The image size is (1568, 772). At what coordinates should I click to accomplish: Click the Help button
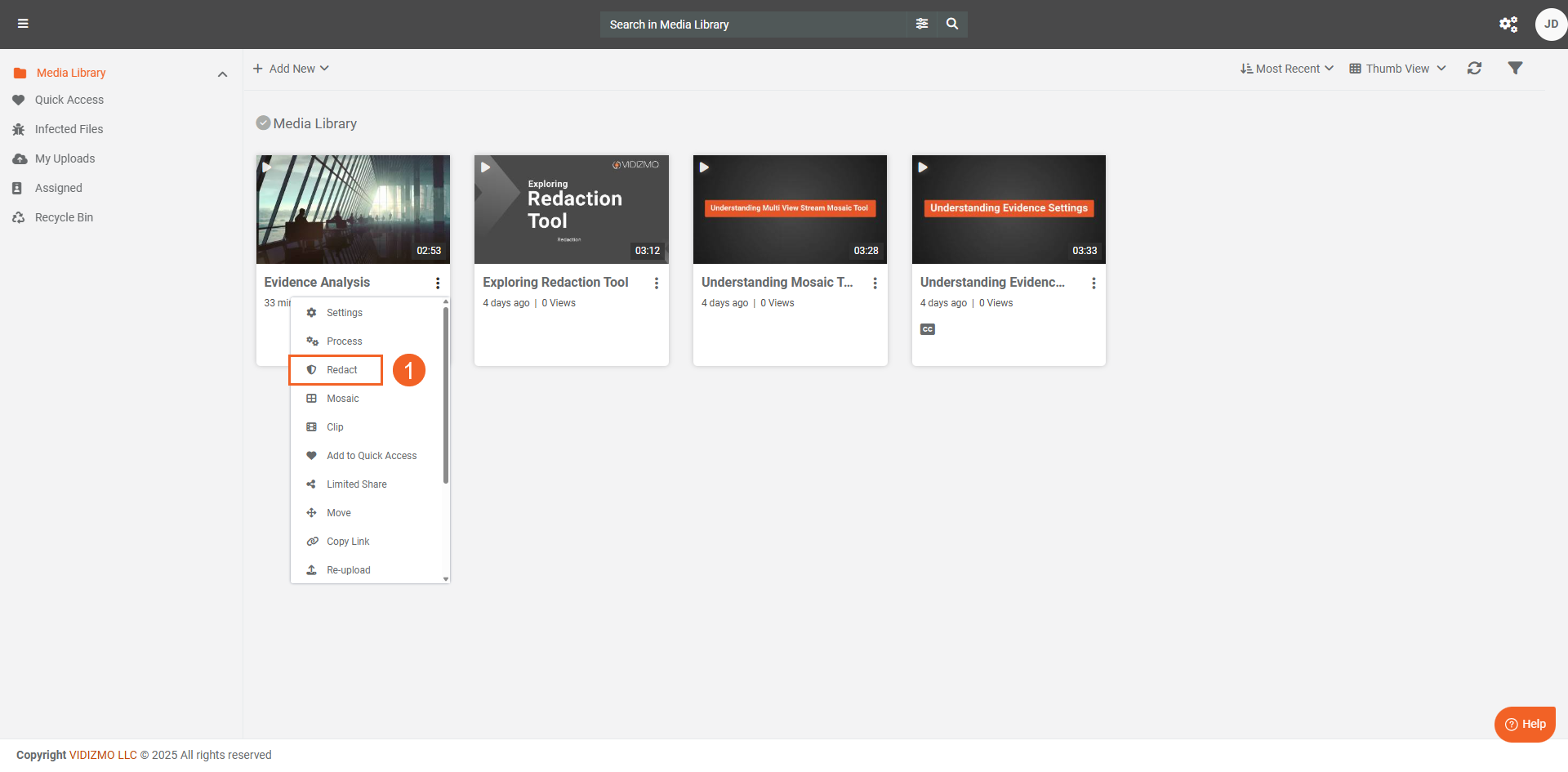tap(1525, 724)
